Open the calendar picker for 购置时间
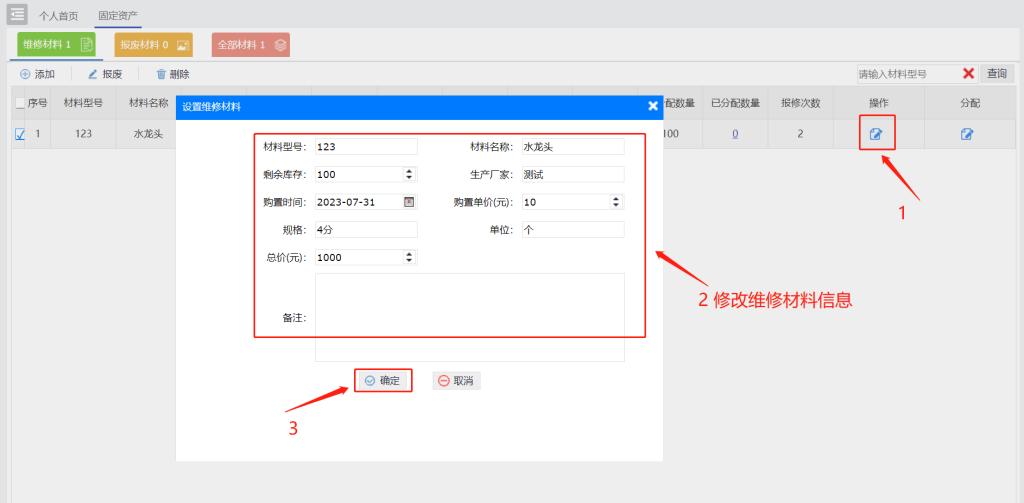The image size is (1024, 503). pyautogui.click(x=408, y=202)
